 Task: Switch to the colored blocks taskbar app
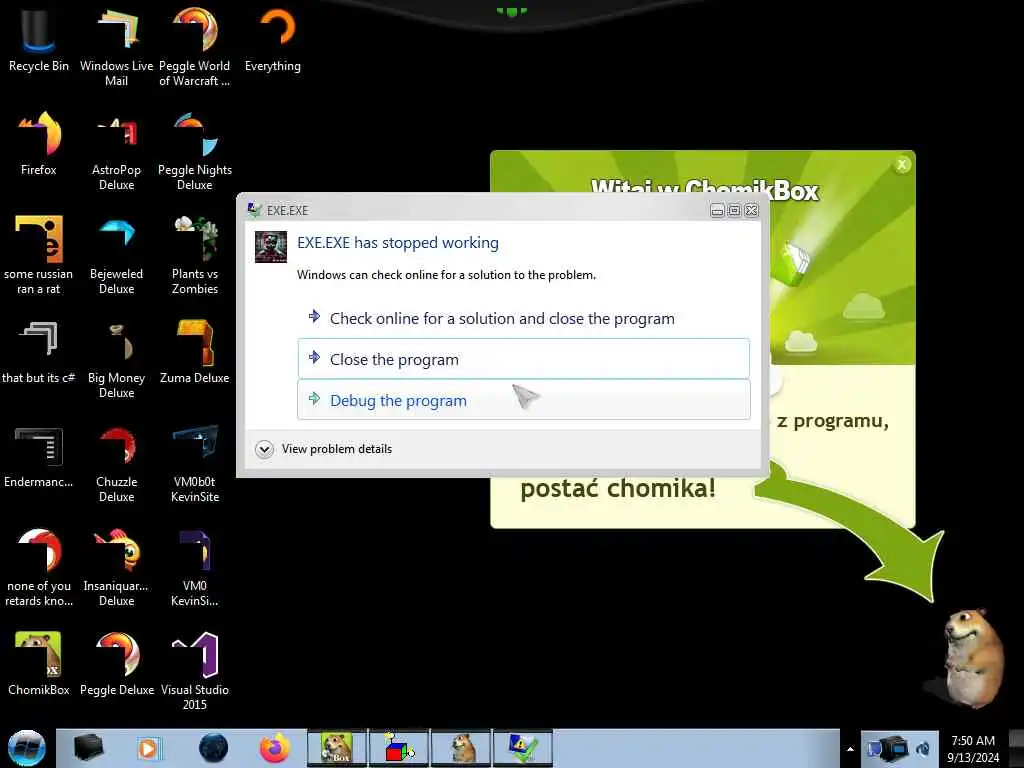[399, 748]
